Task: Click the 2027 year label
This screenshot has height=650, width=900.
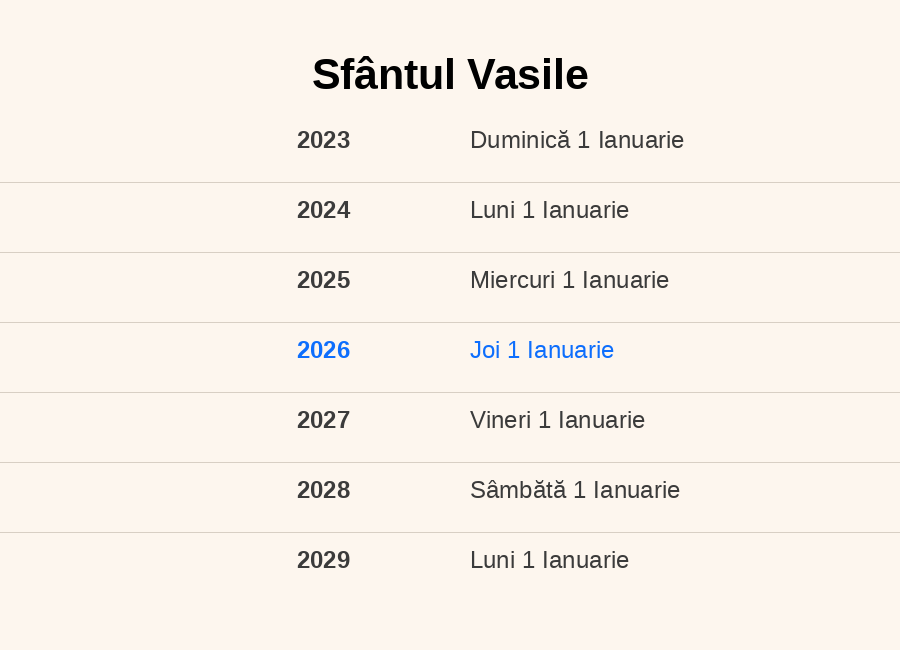Action: 323,420
